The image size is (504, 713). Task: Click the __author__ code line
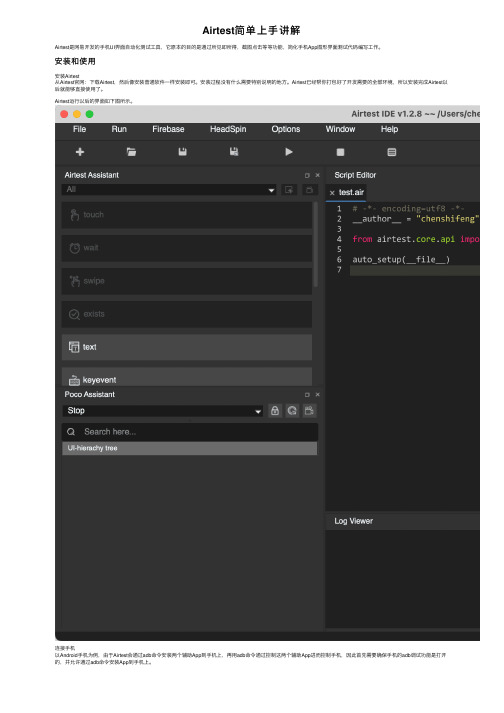click(x=416, y=219)
